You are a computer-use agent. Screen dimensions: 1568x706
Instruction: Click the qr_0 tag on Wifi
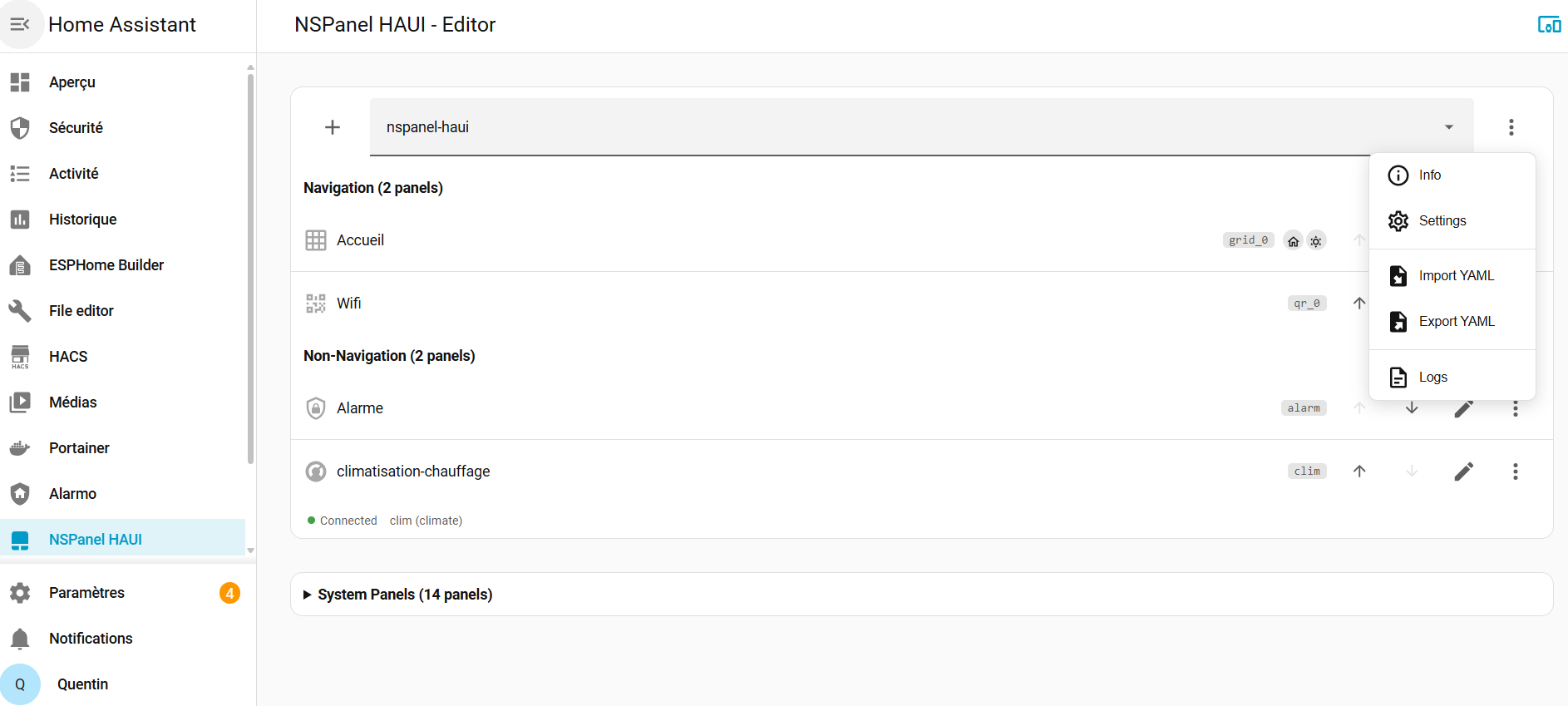(x=1307, y=304)
